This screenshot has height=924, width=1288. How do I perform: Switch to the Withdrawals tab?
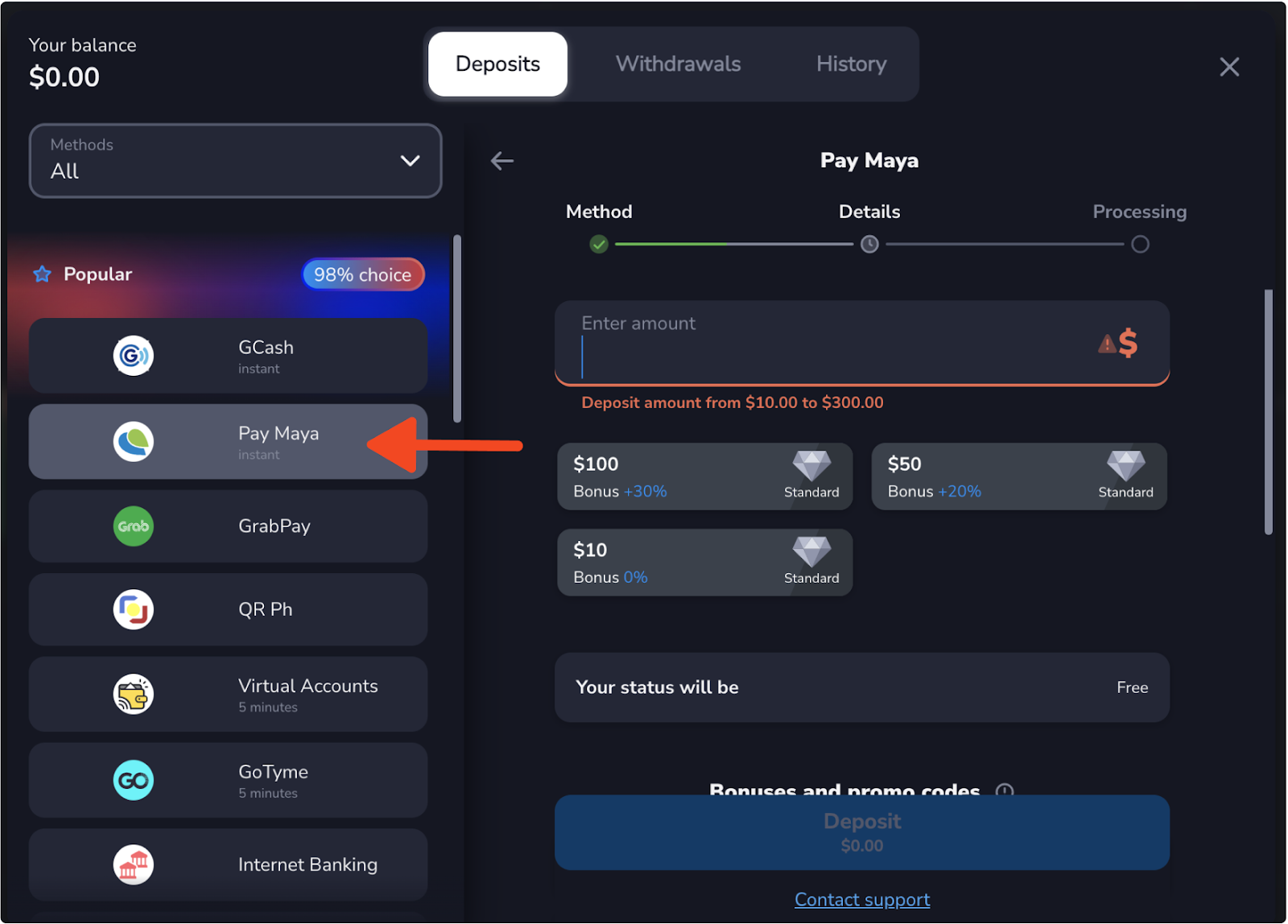click(x=678, y=64)
